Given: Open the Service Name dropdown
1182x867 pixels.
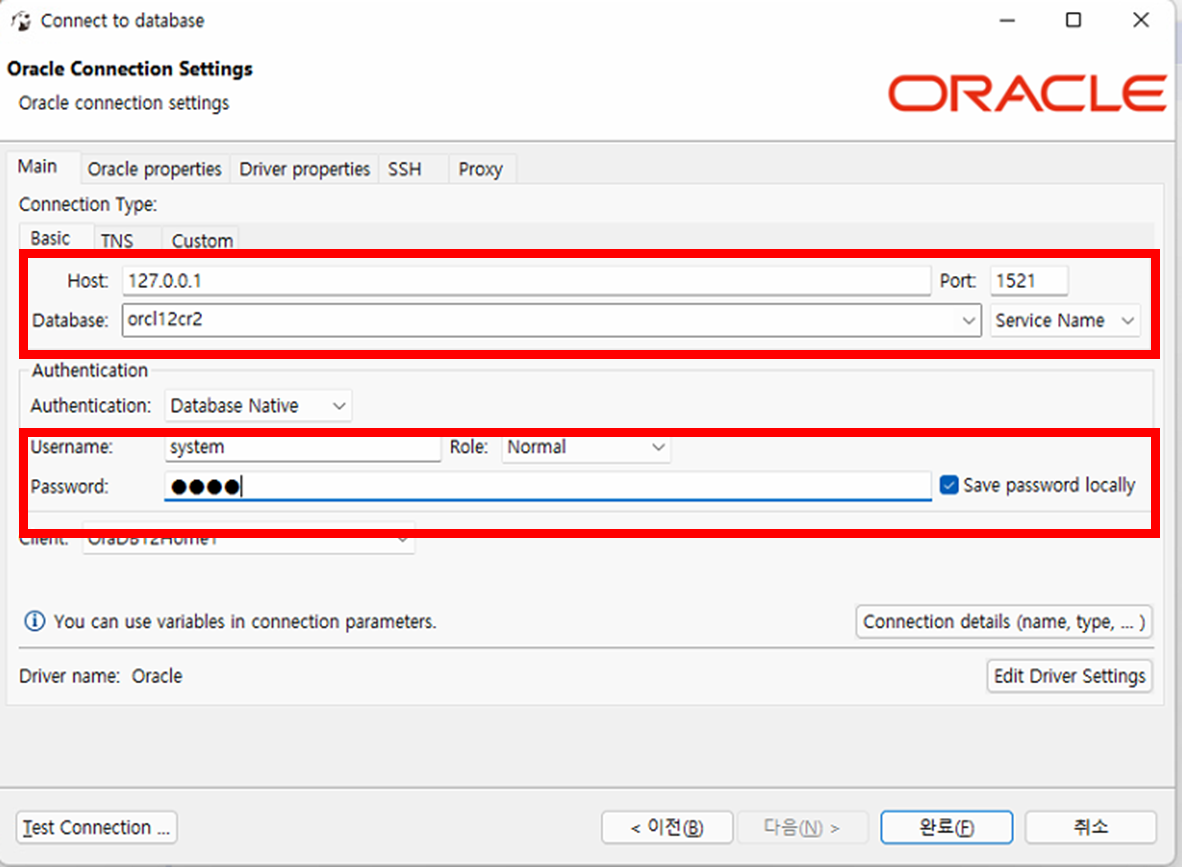Looking at the screenshot, I should click(1064, 320).
